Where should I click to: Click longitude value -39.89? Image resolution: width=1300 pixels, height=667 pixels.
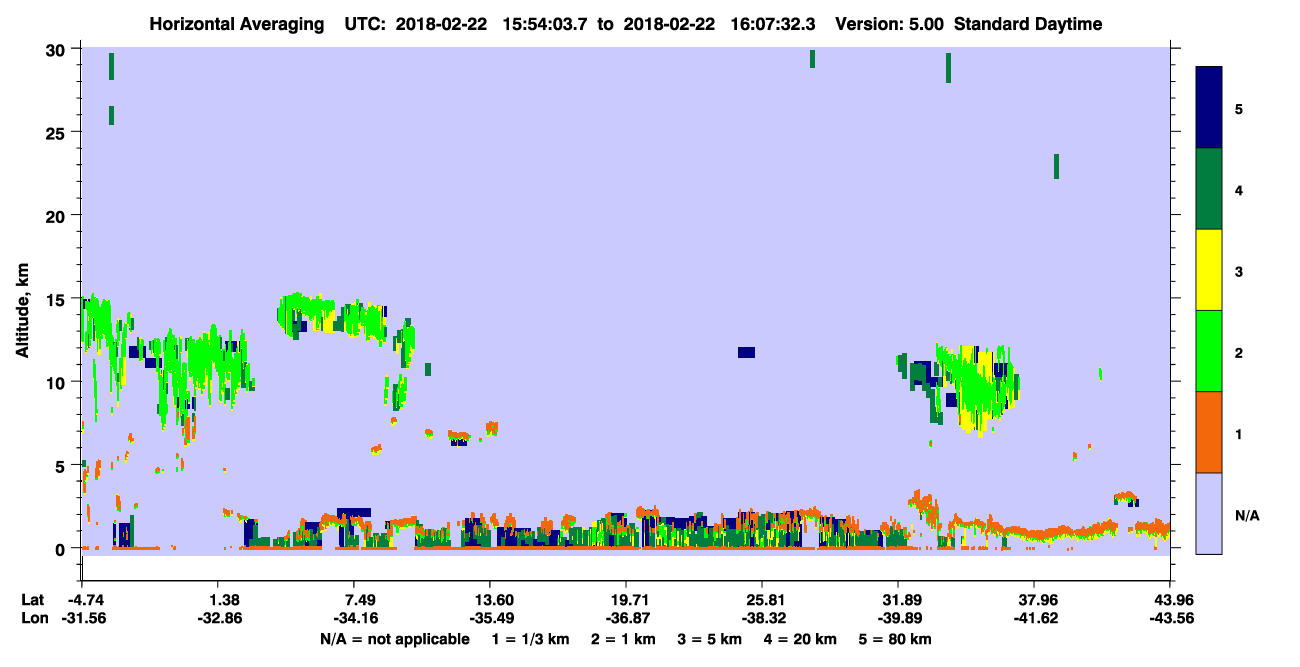coord(898,618)
